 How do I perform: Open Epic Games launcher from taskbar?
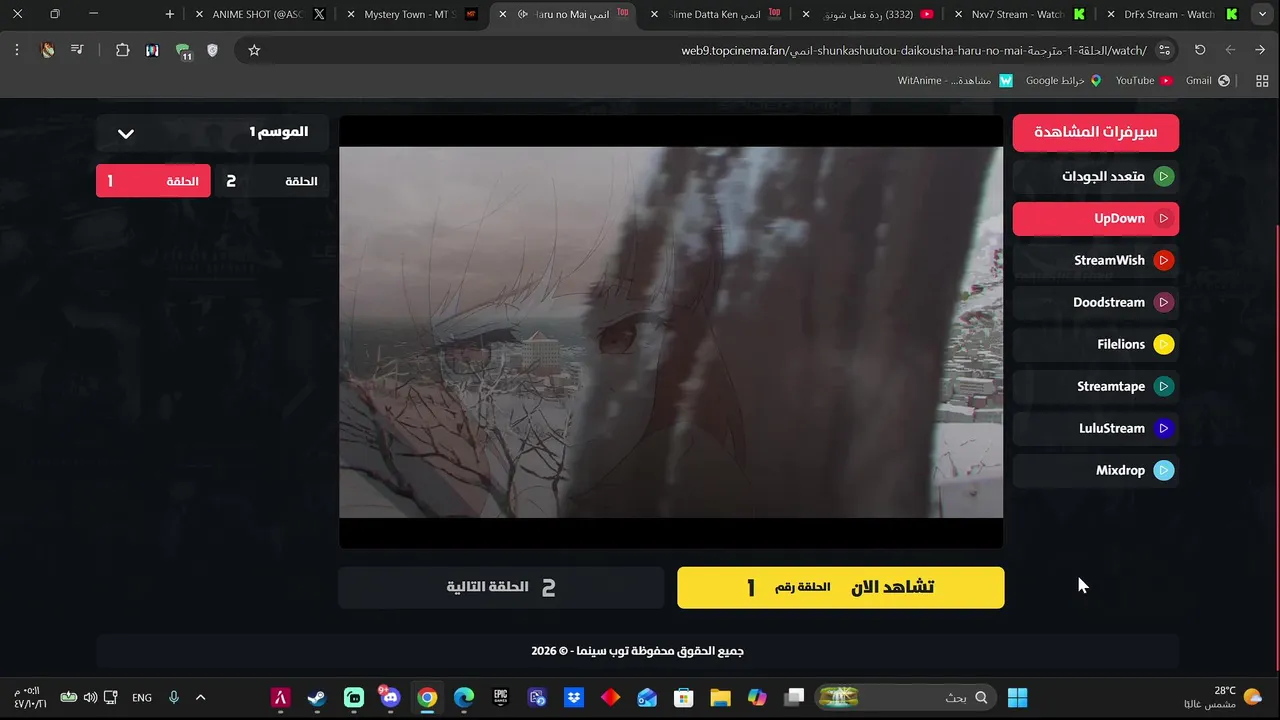[x=501, y=697]
